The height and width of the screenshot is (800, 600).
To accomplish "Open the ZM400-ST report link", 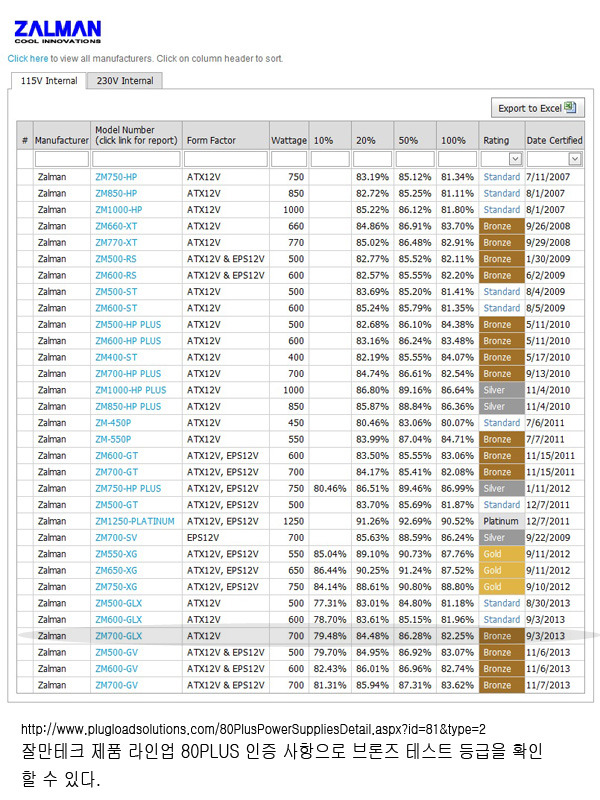I will [116, 358].
